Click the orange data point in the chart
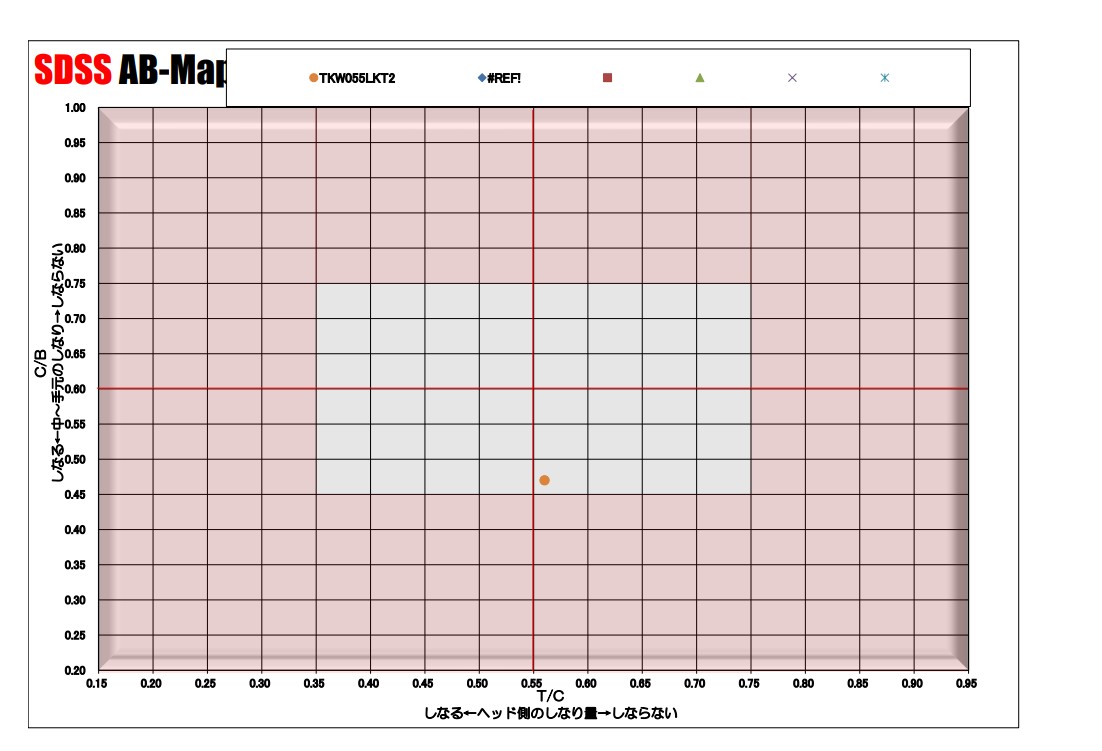The width and height of the screenshot is (1102, 751). click(x=544, y=480)
